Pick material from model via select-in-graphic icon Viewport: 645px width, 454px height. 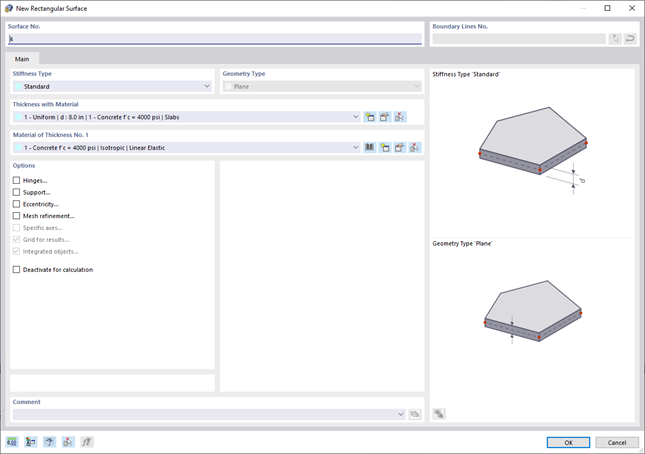click(414, 148)
